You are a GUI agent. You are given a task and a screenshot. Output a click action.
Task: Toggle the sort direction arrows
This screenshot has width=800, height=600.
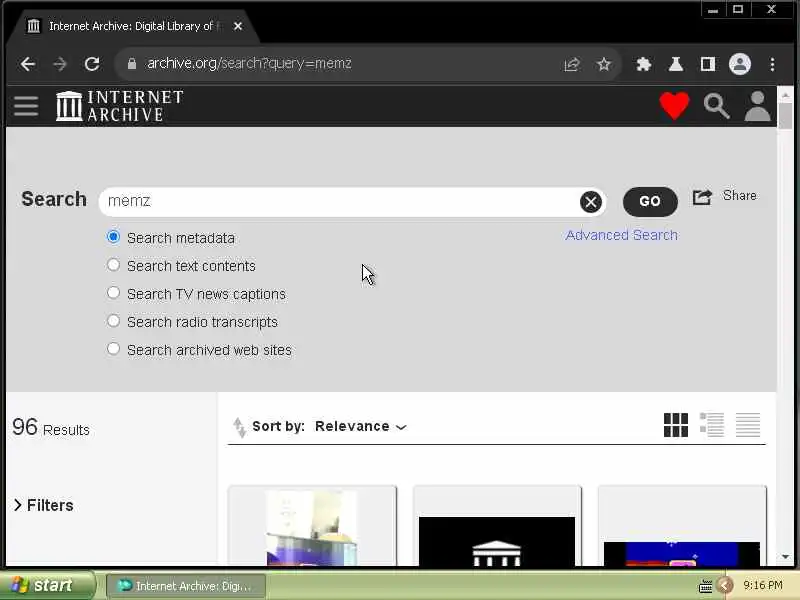pyautogui.click(x=239, y=427)
